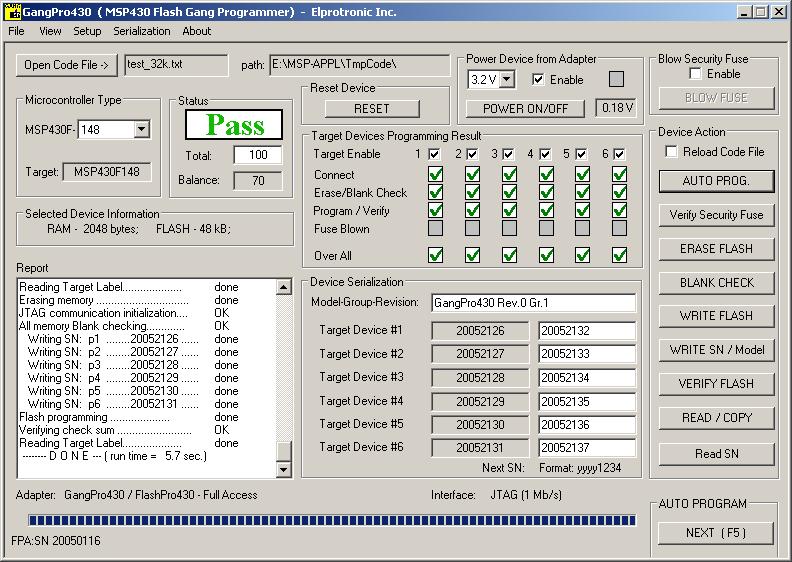Screen dimensions: 792x562
Task: Click the AUTO PROG. button
Action: tap(716, 181)
